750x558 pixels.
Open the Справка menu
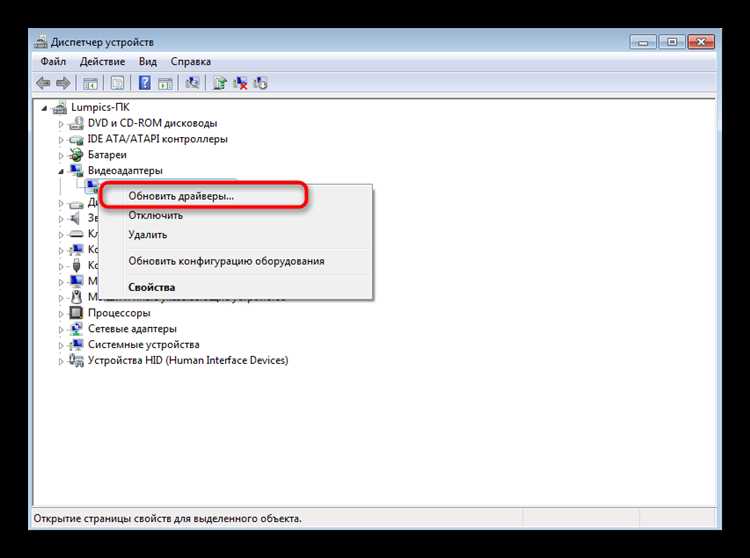(191, 62)
